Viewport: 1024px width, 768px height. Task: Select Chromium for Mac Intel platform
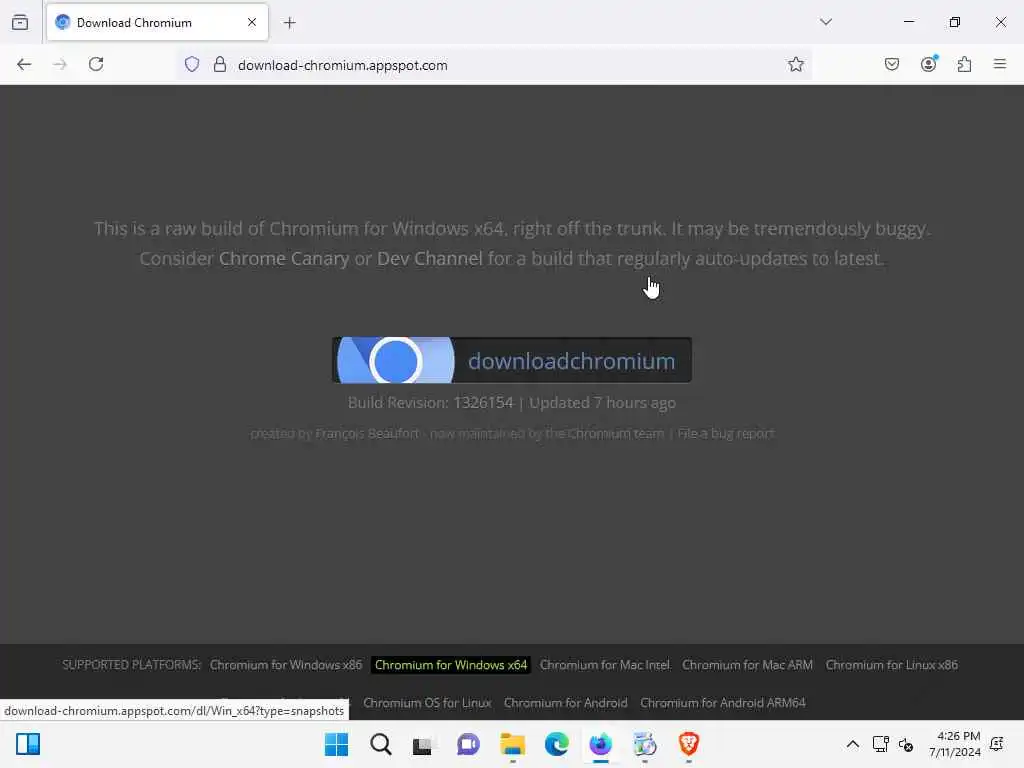(605, 665)
